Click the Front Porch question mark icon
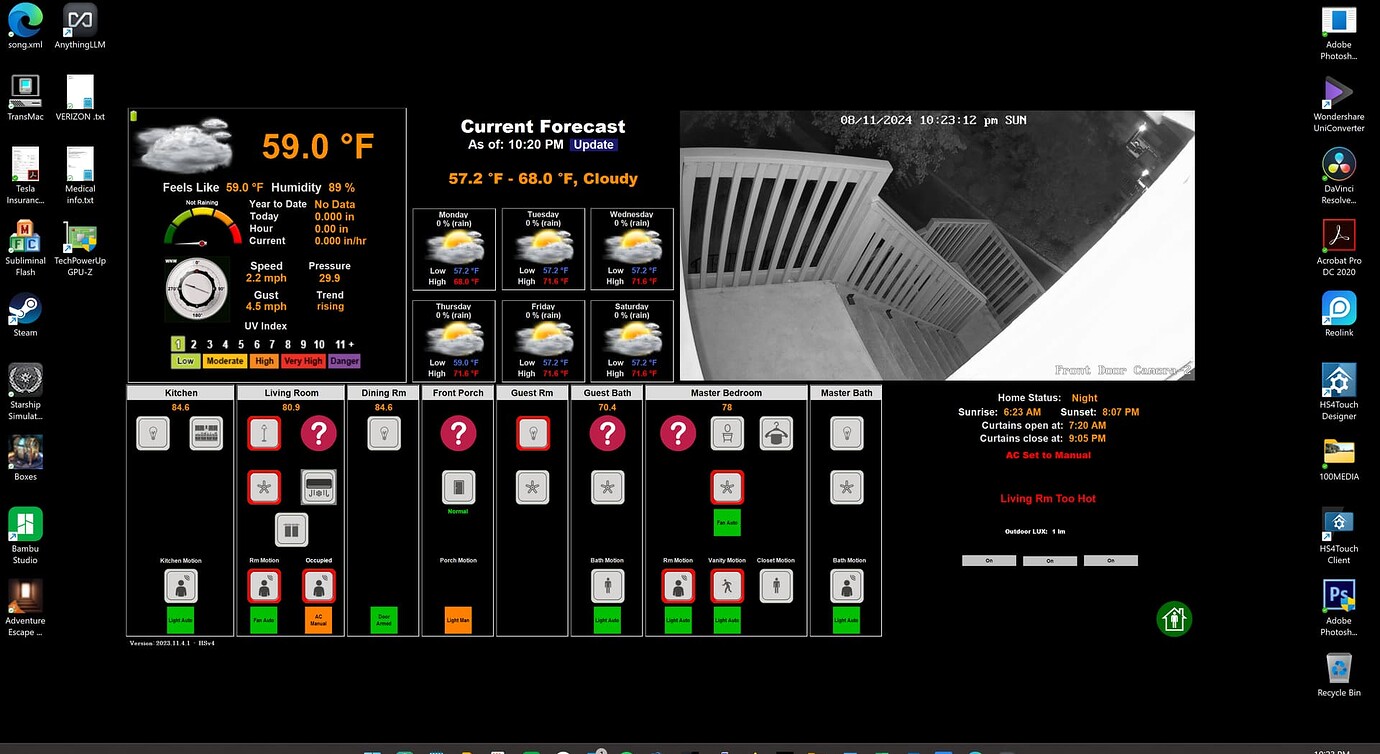The image size is (1380, 754). click(x=458, y=433)
